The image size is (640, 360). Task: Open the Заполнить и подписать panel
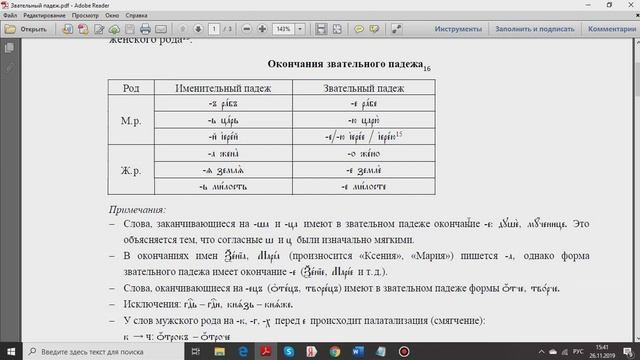535,29
